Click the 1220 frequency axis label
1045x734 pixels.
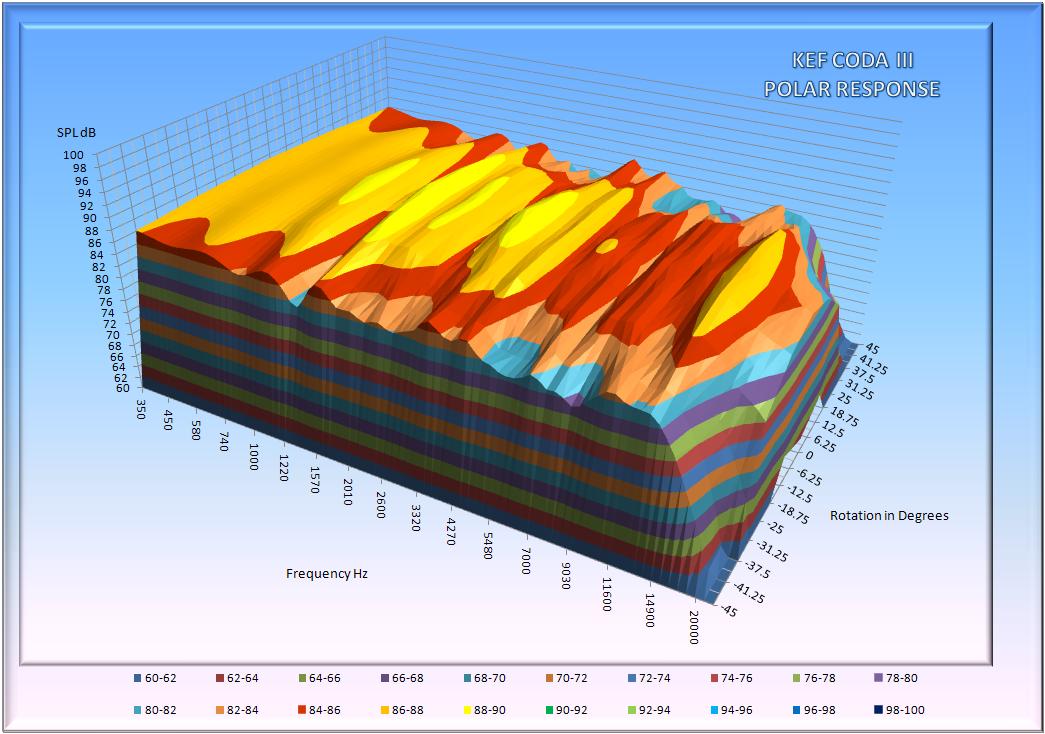pyautogui.click(x=284, y=468)
